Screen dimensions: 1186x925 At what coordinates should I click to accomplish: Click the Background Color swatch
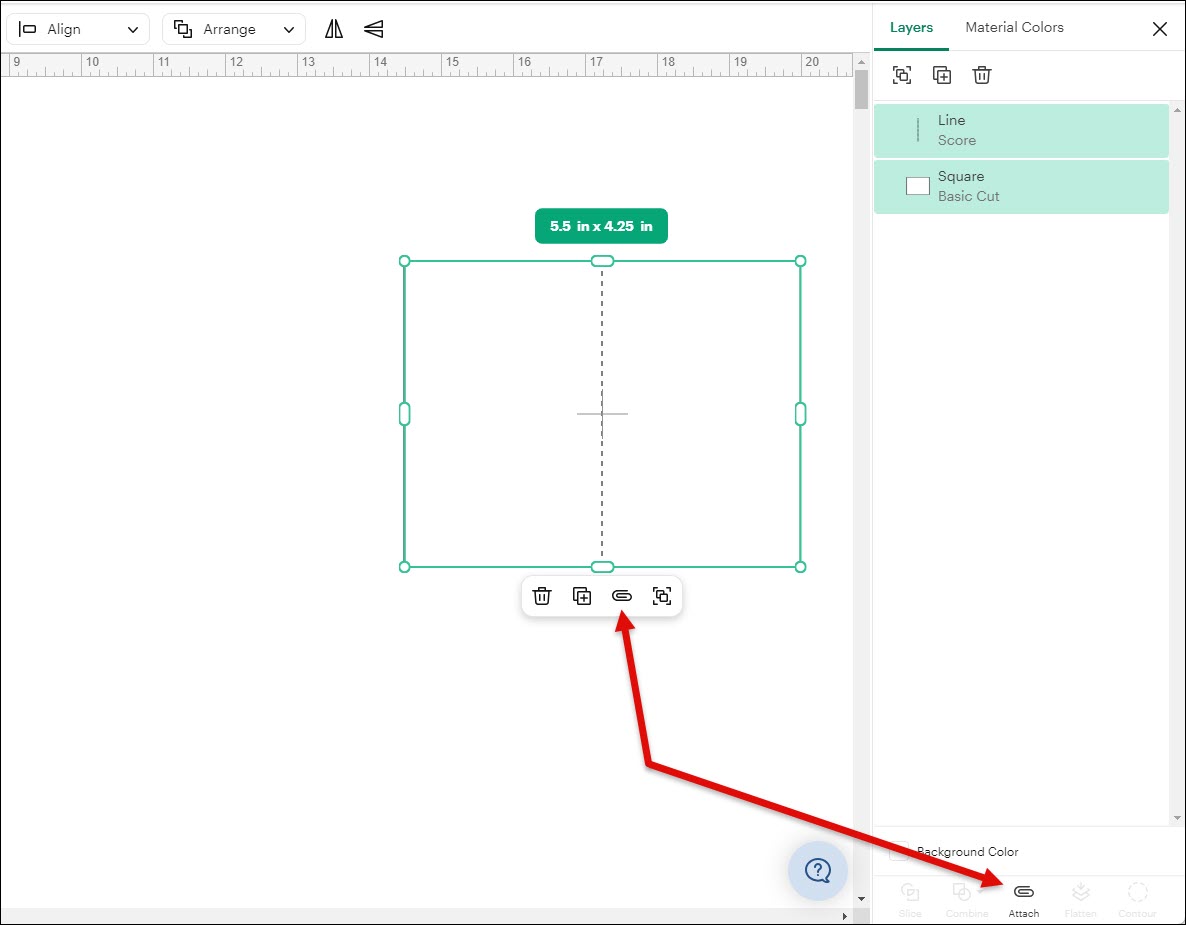coord(899,852)
